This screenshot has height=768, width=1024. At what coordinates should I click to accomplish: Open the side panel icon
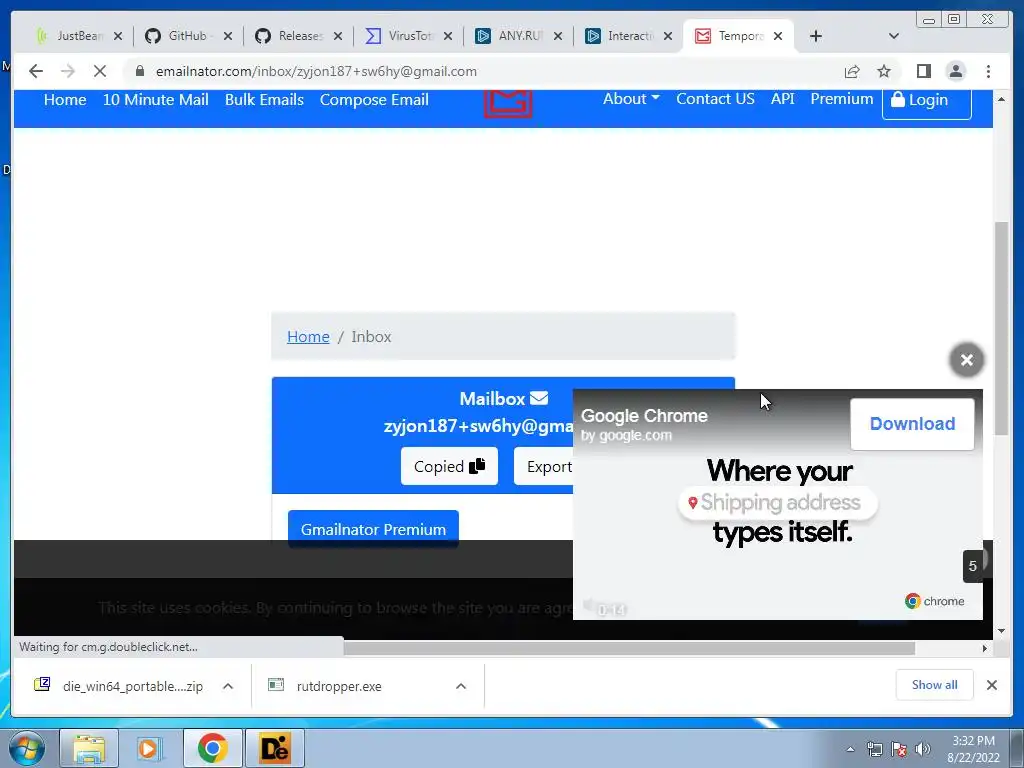pos(923,71)
